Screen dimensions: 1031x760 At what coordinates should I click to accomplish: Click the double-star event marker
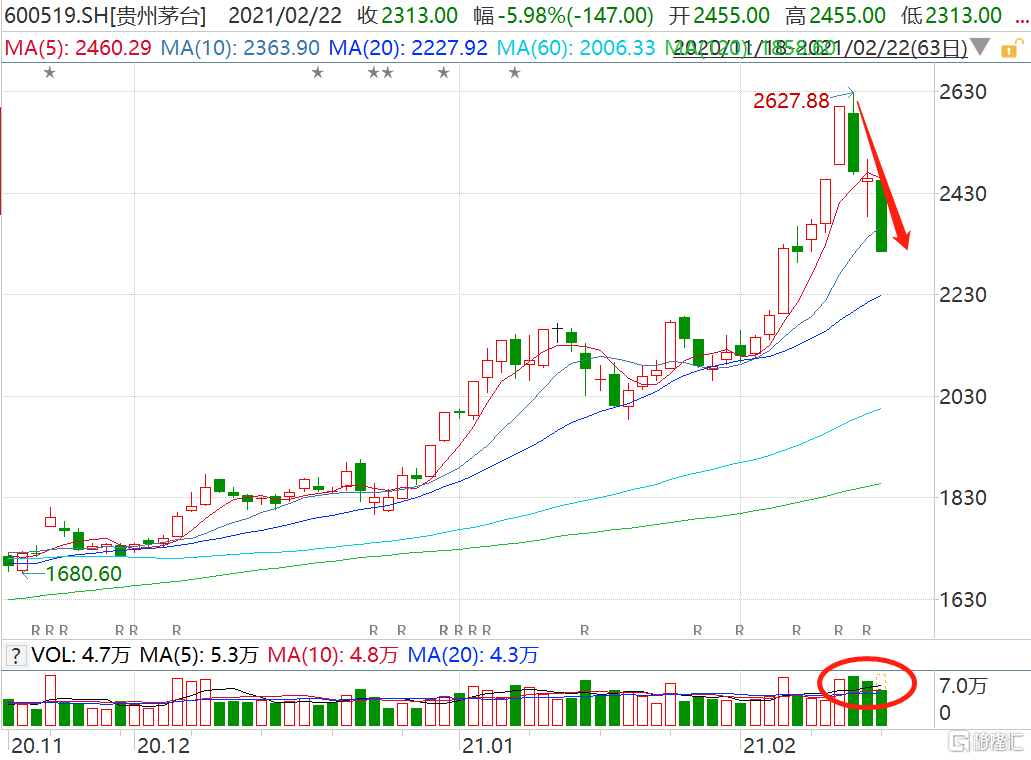pos(381,72)
